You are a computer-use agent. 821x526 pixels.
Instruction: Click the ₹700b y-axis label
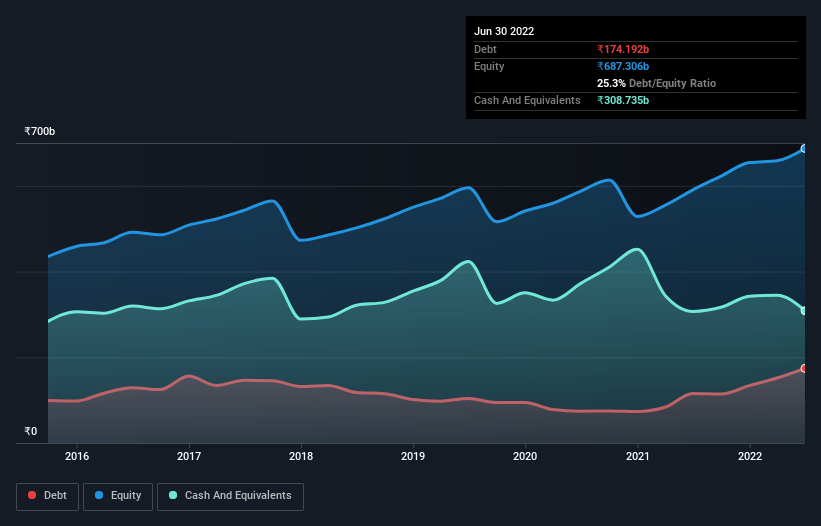(40, 131)
